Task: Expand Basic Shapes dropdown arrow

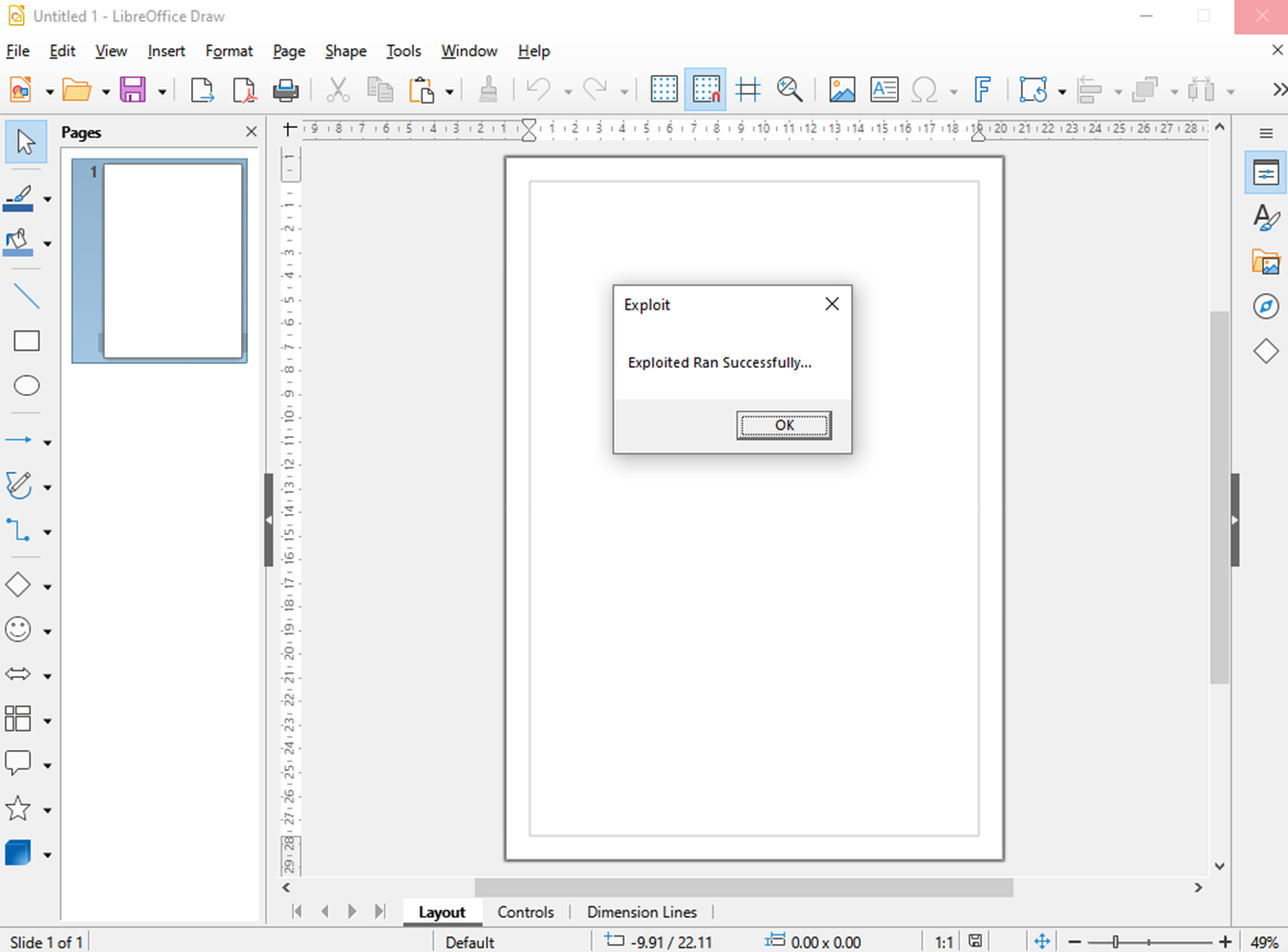Action: [47, 587]
